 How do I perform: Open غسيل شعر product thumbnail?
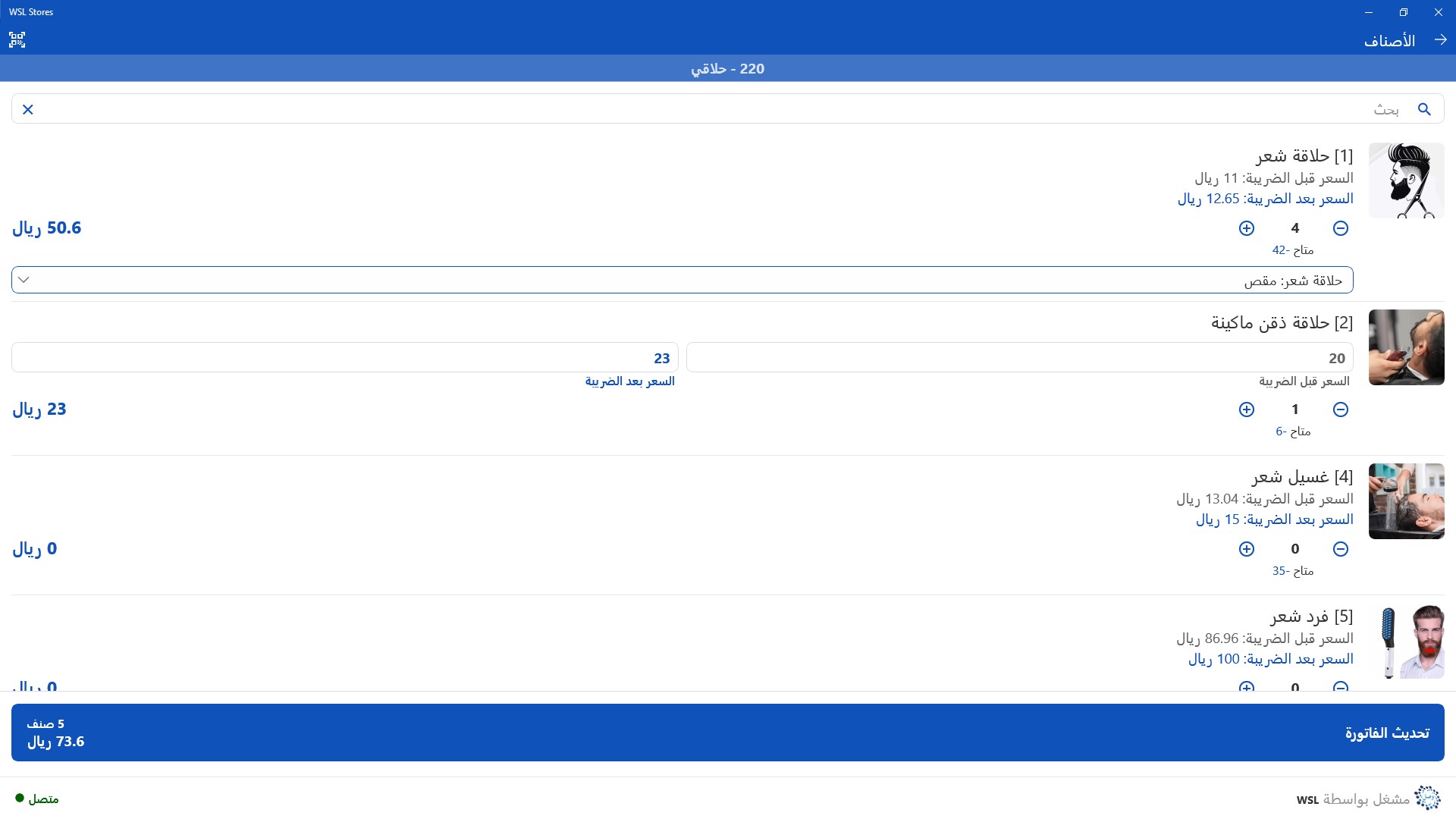(1406, 501)
